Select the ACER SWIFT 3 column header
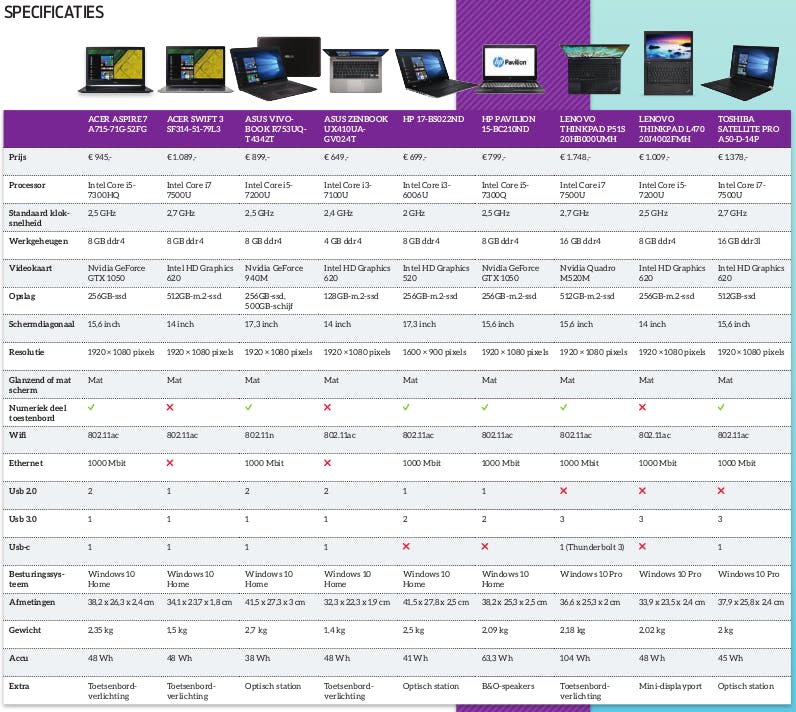796x712 pixels. (x=195, y=124)
